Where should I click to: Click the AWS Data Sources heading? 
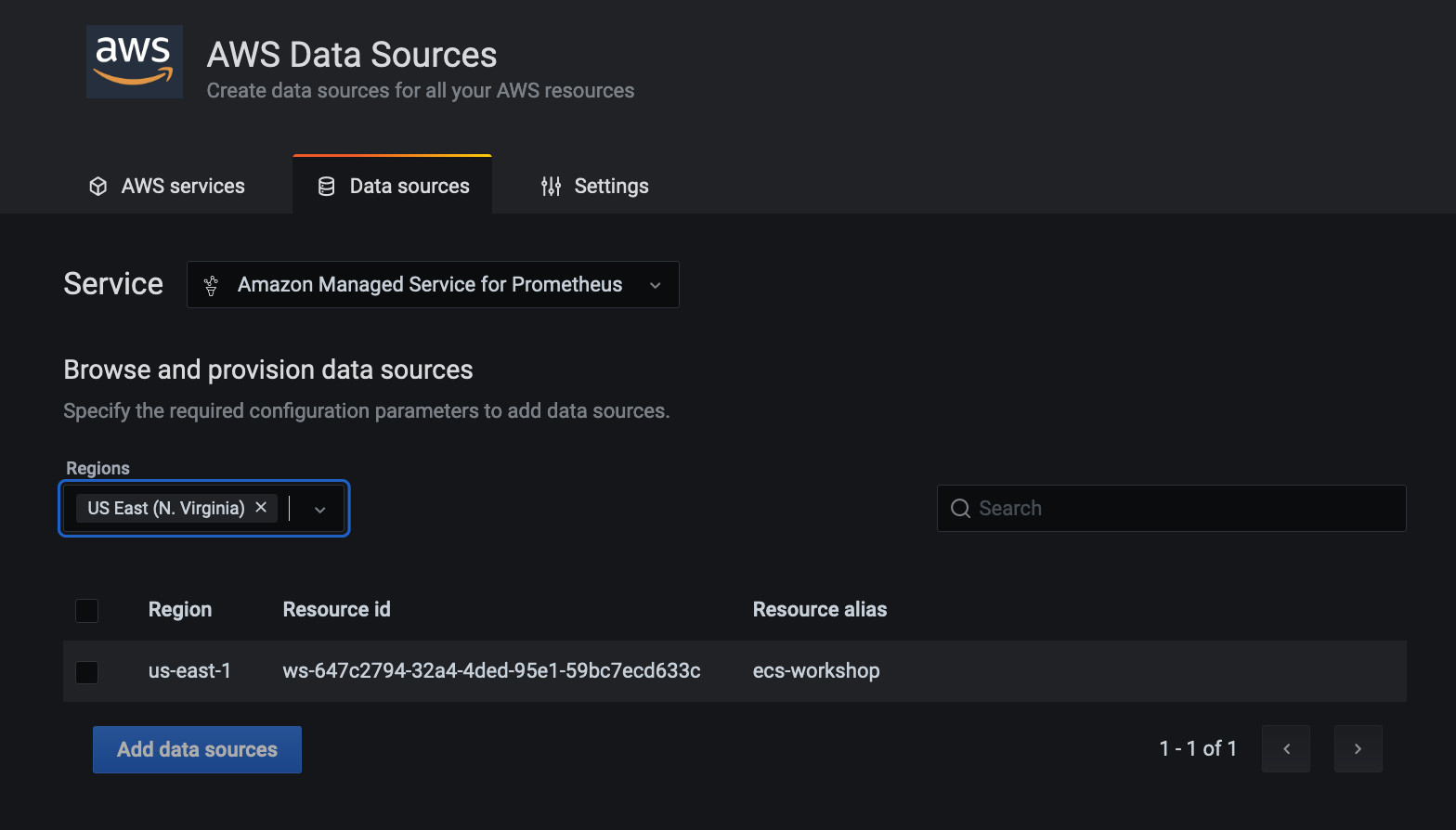[x=352, y=55]
